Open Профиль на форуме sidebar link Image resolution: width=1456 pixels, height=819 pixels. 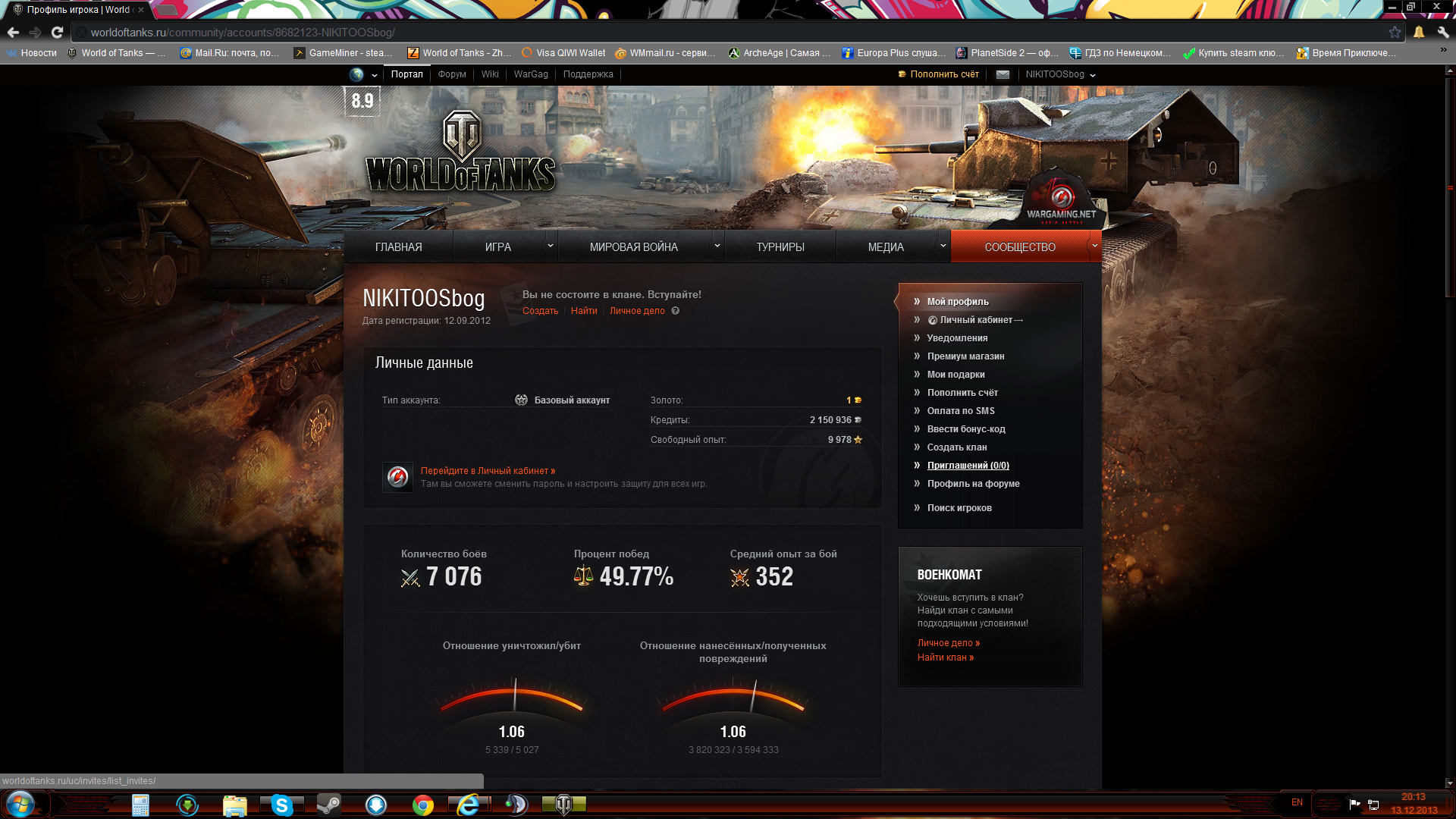pos(973,484)
